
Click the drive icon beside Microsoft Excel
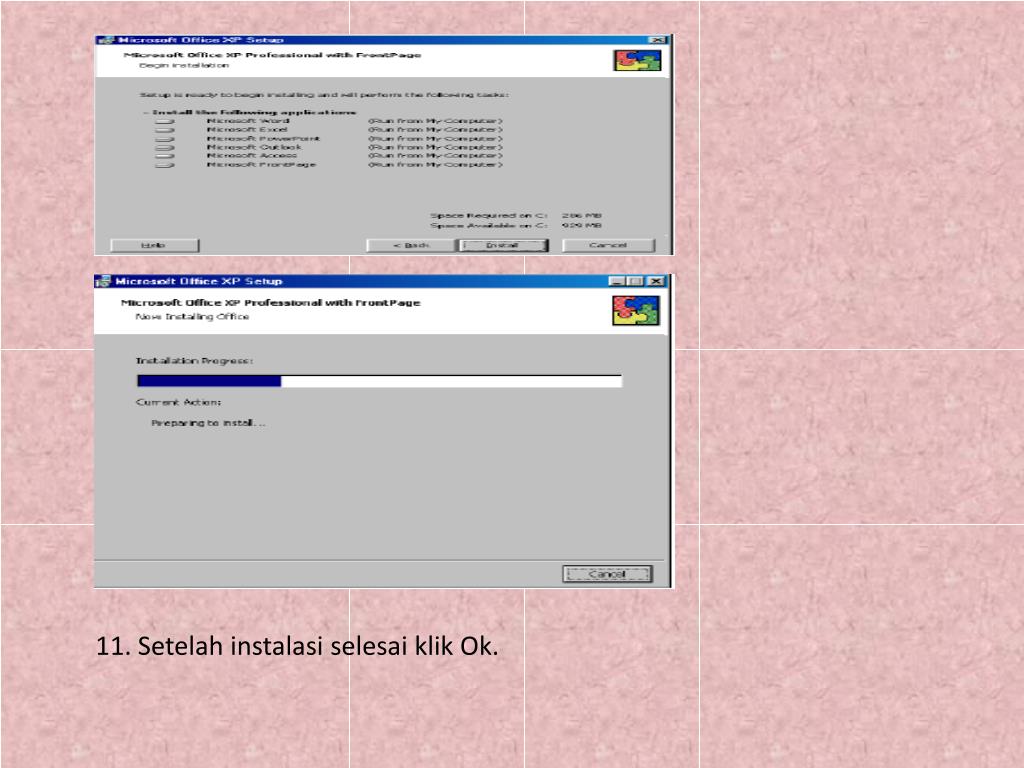tap(165, 130)
